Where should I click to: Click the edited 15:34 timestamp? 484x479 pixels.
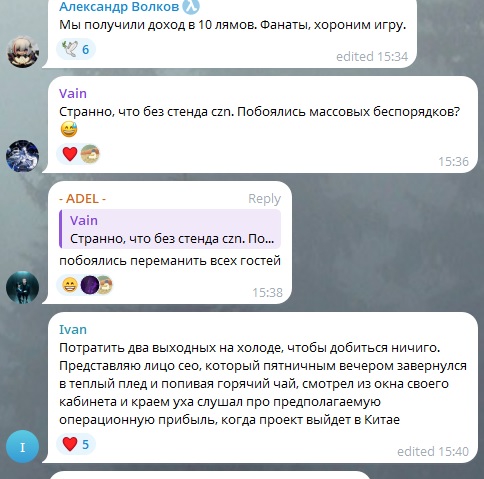[372, 57]
